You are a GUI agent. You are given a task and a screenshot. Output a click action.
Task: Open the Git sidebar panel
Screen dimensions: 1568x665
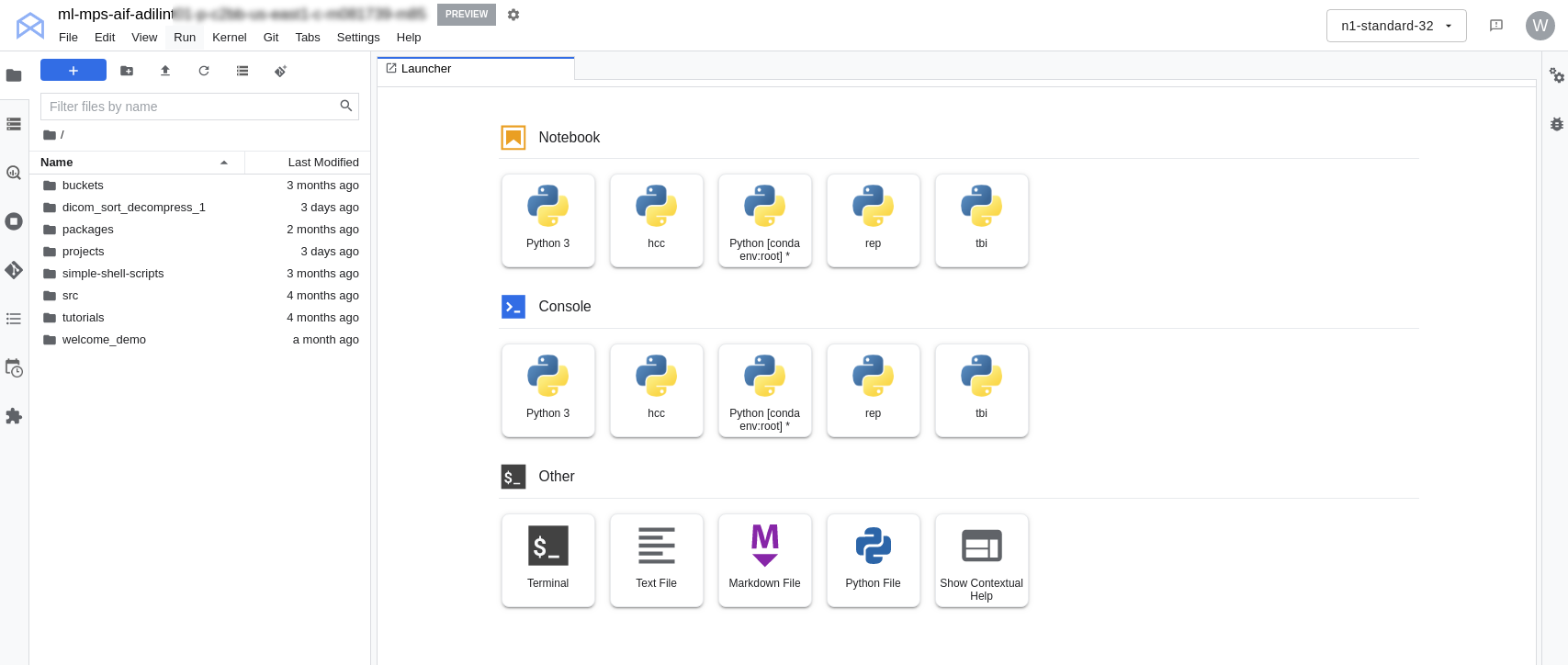[14, 270]
